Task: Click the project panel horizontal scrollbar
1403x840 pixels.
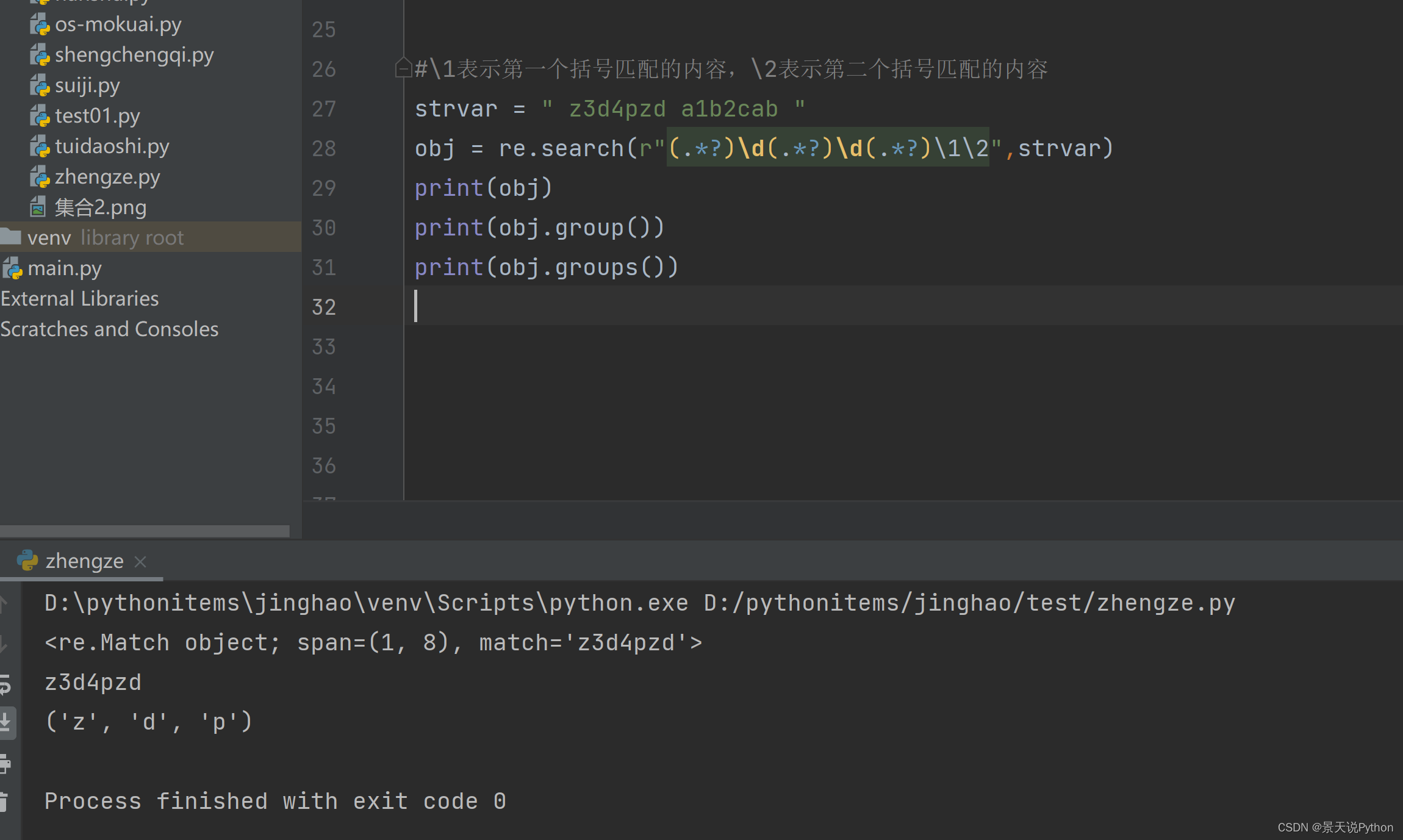Action: click(145, 531)
